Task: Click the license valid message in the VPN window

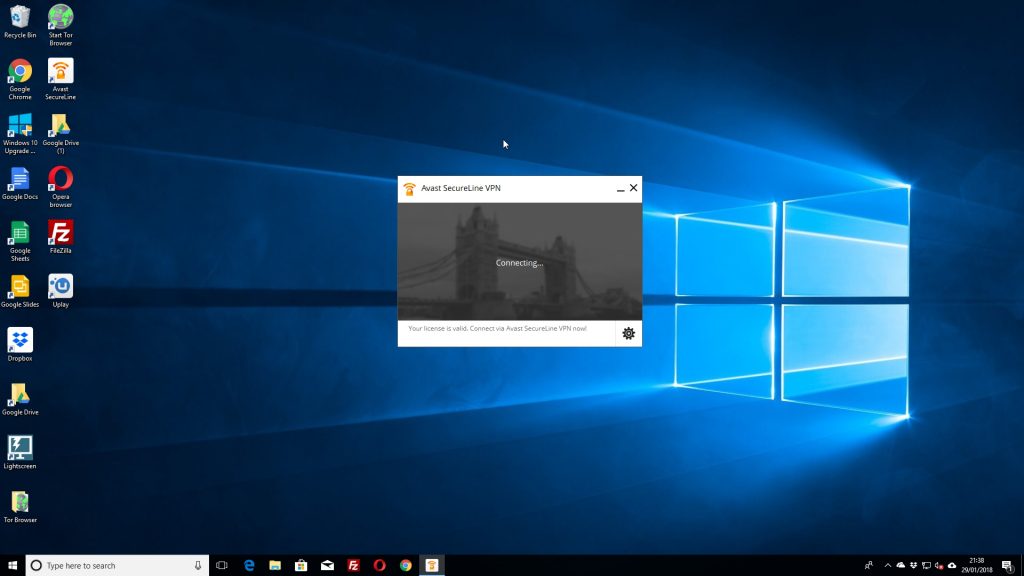Action: pyautogui.click(x=497, y=328)
